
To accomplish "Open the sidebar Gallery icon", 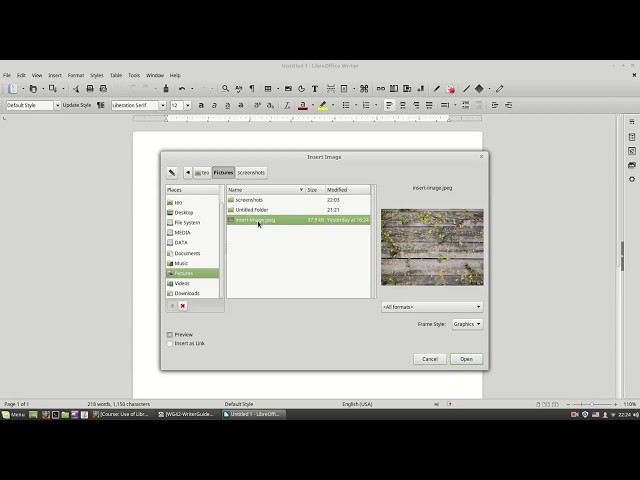I will [x=632, y=165].
